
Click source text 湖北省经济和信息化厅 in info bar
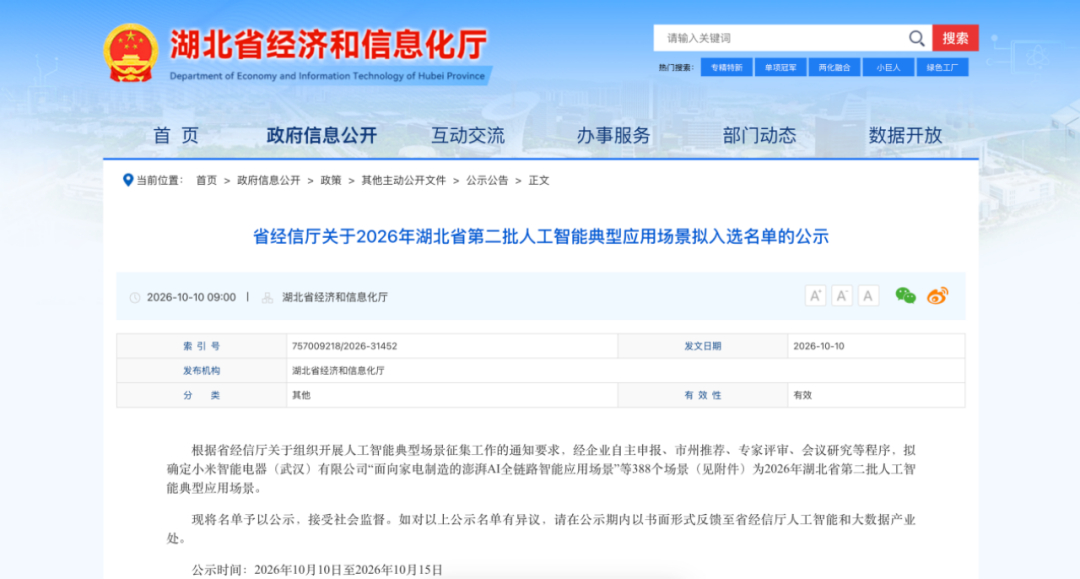(335, 297)
